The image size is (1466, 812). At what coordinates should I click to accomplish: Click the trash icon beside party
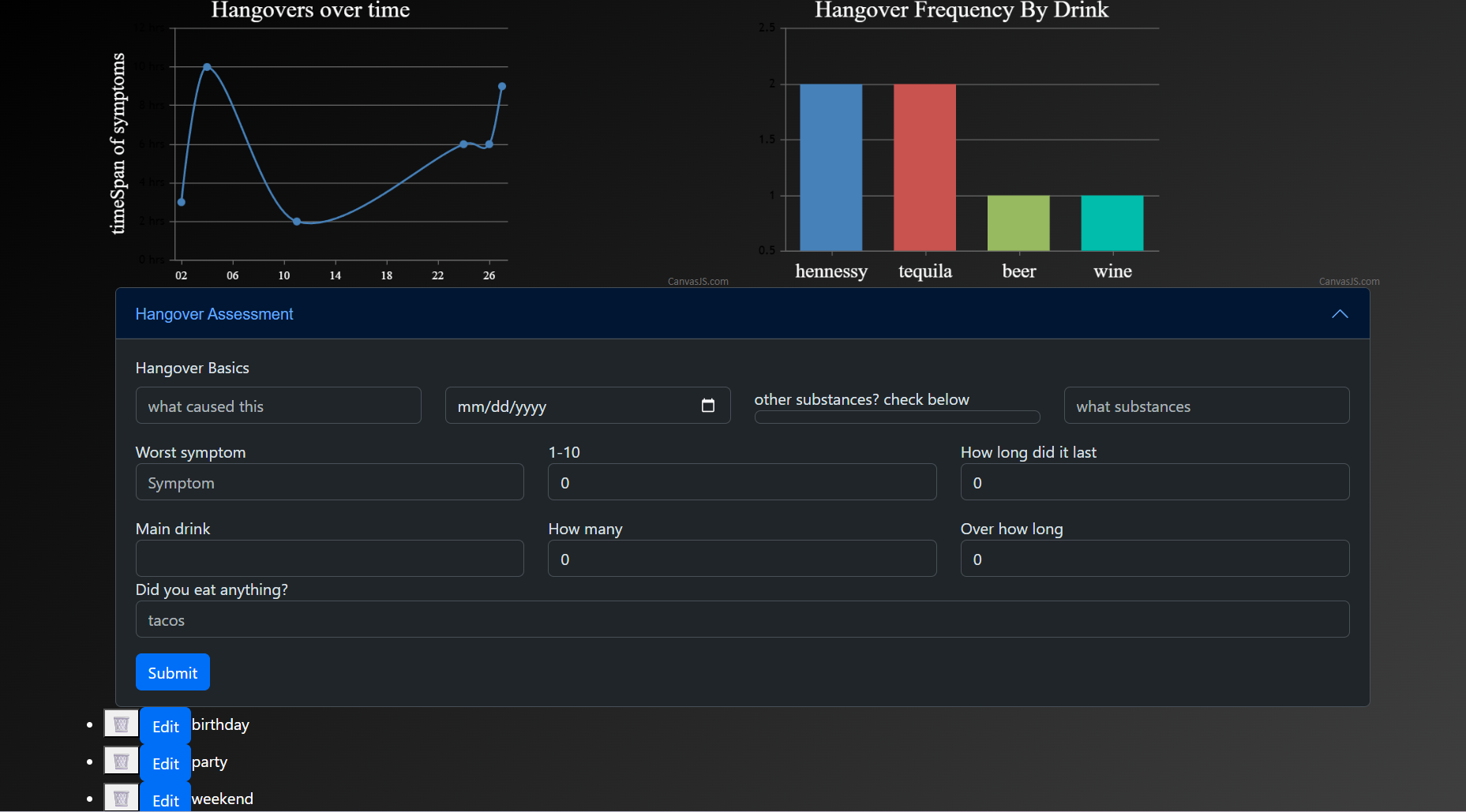tap(121, 761)
